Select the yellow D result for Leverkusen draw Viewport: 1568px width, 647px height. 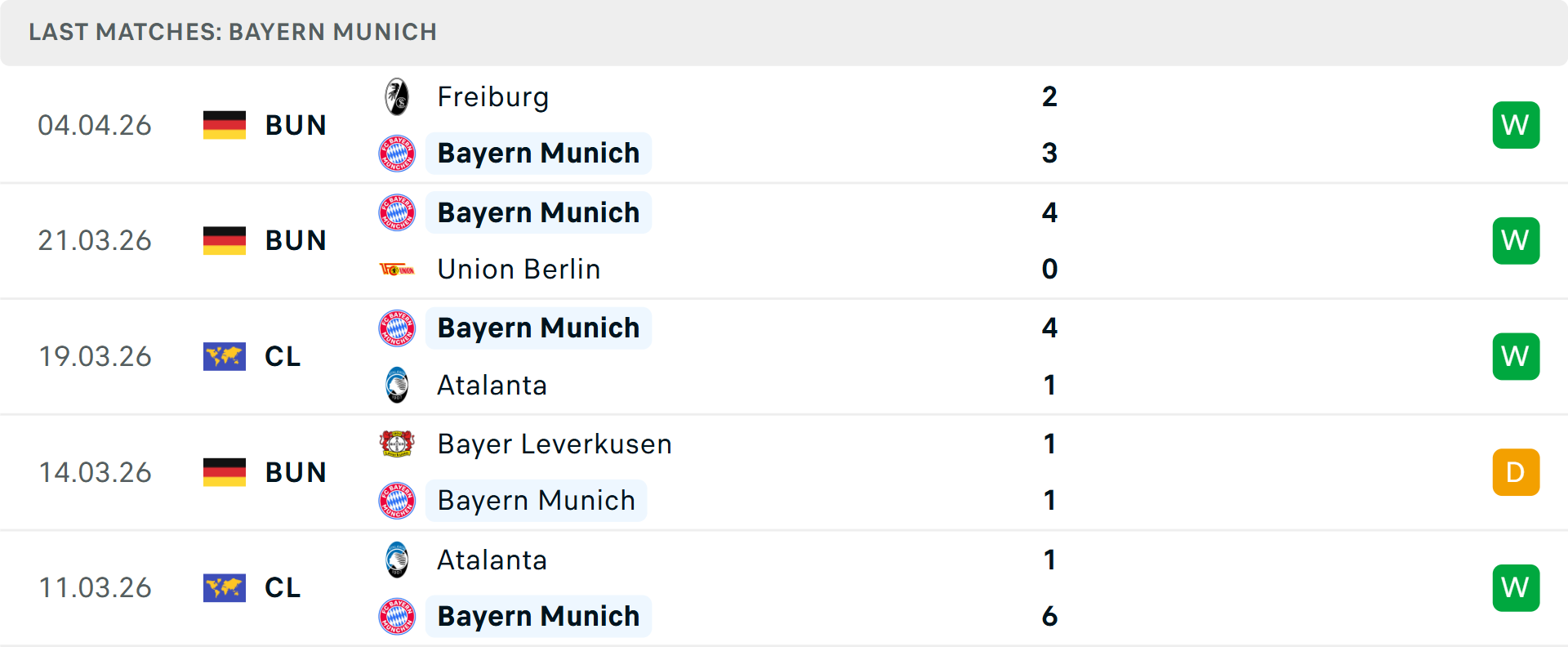[1516, 472]
